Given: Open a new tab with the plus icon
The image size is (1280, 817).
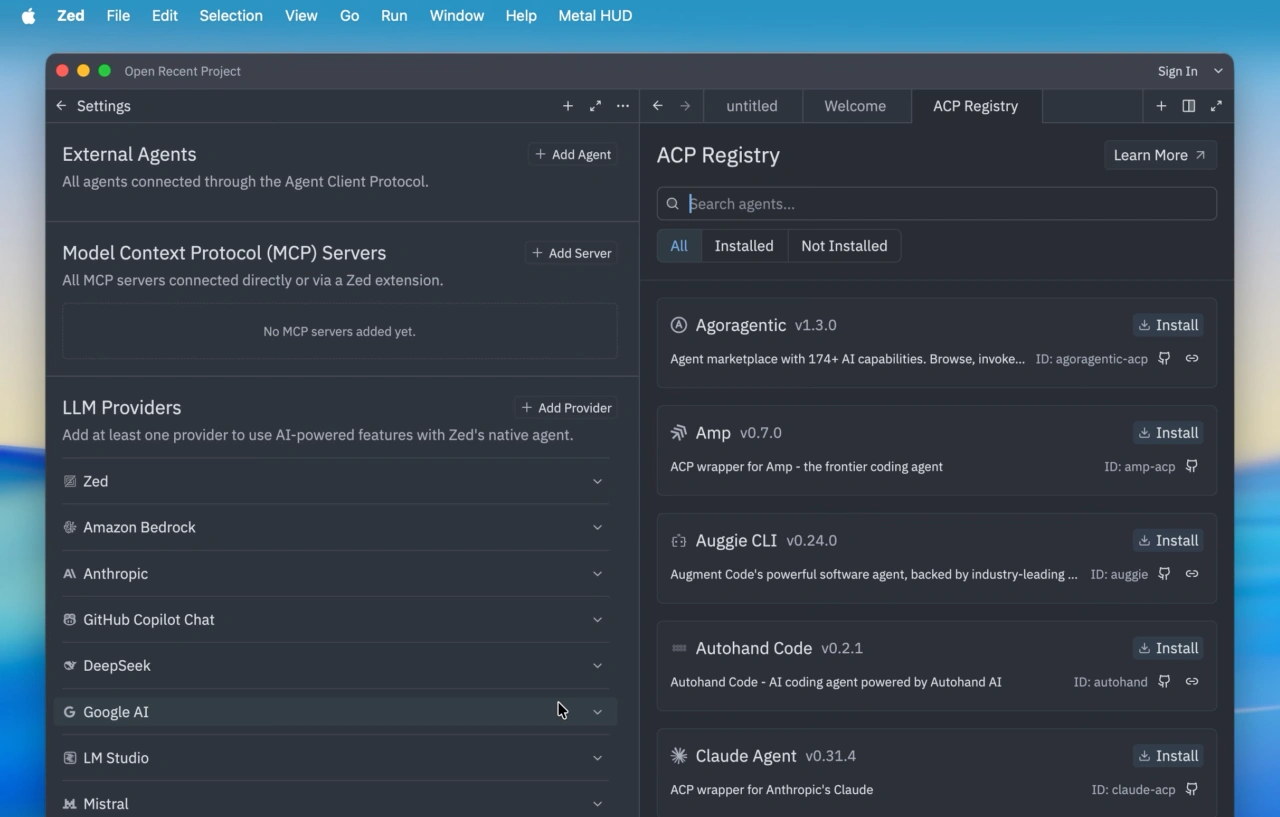Looking at the screenshot, I should (x=1161, y=105).
